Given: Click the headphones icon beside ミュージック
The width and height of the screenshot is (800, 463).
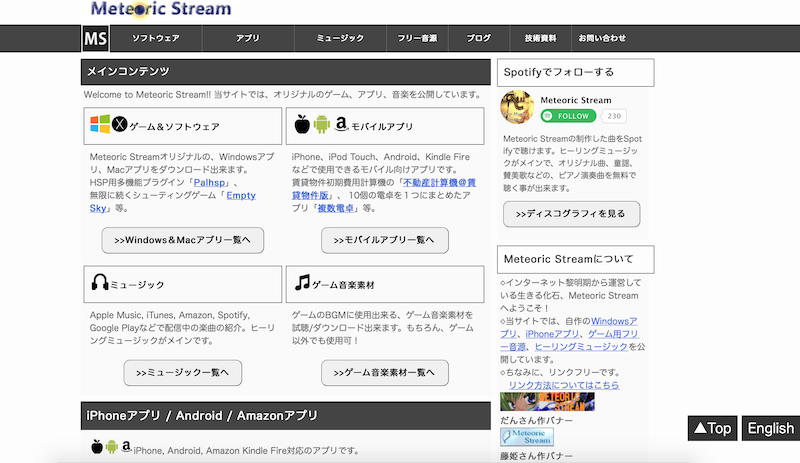Looking at the screenshot, I should [x=100, y=282].
